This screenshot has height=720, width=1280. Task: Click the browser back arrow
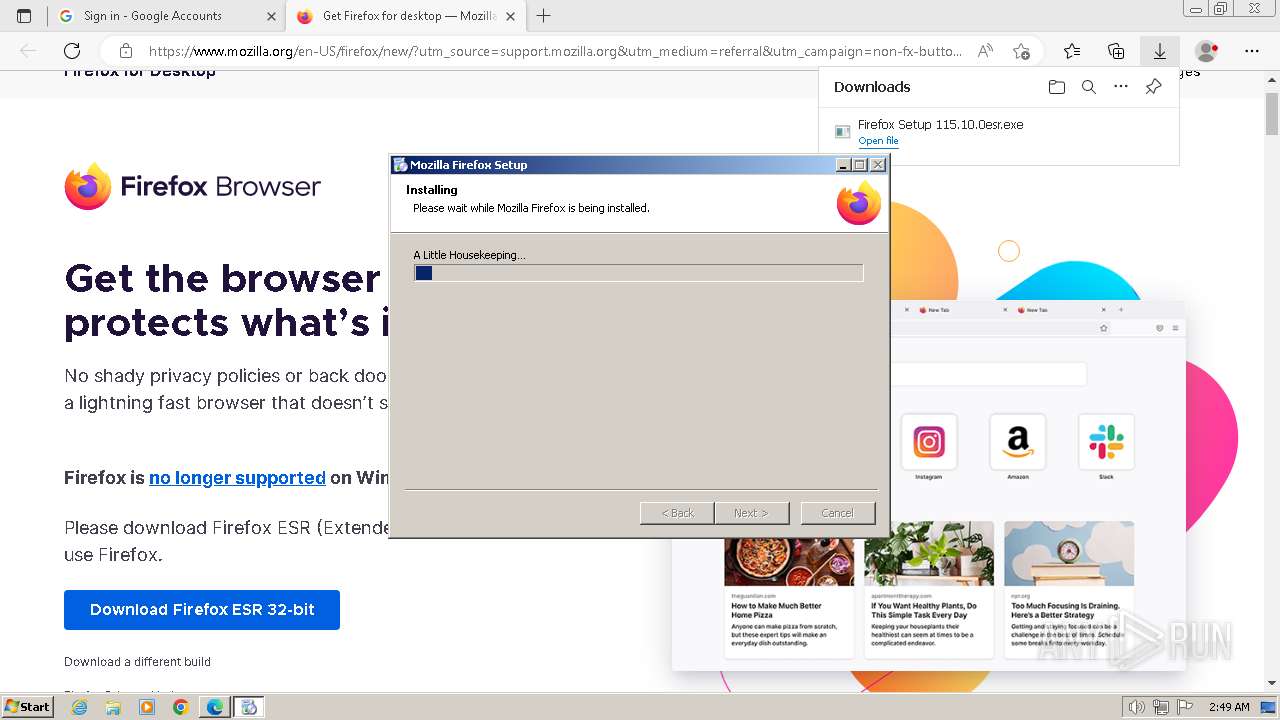(28, 51)
